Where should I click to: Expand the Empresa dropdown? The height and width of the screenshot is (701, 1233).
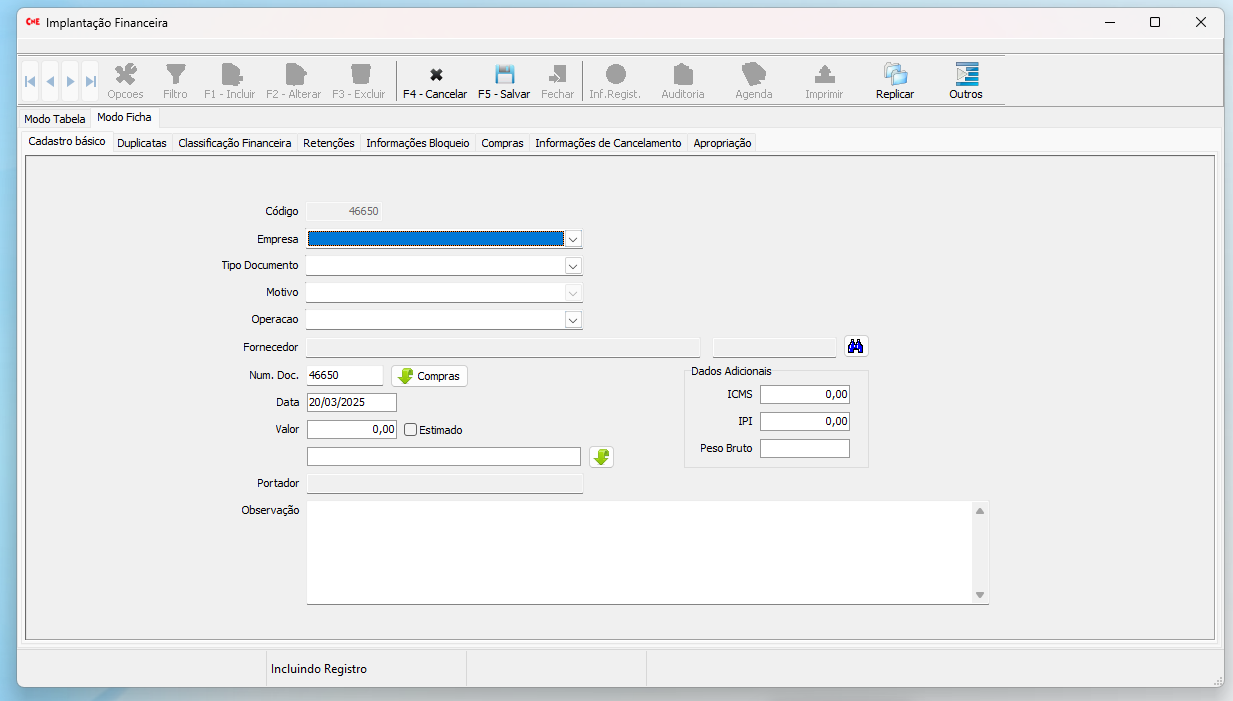click(x=573, y=239)
